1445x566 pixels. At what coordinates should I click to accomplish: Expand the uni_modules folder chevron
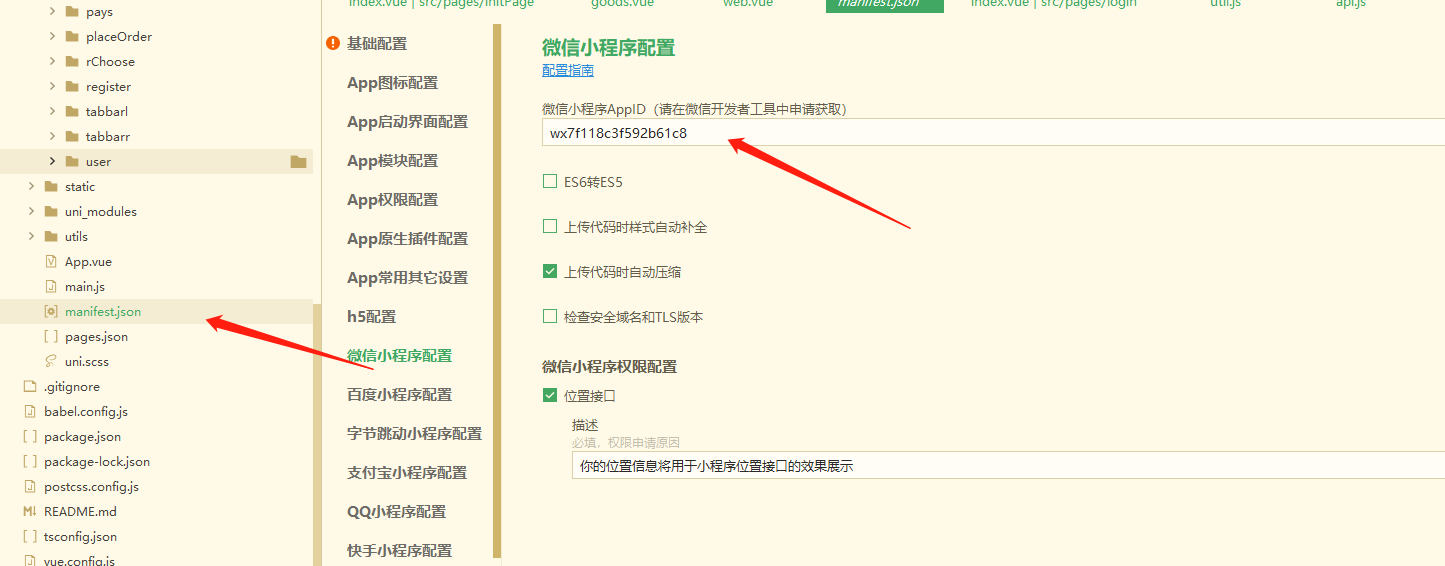coord(32,212)
